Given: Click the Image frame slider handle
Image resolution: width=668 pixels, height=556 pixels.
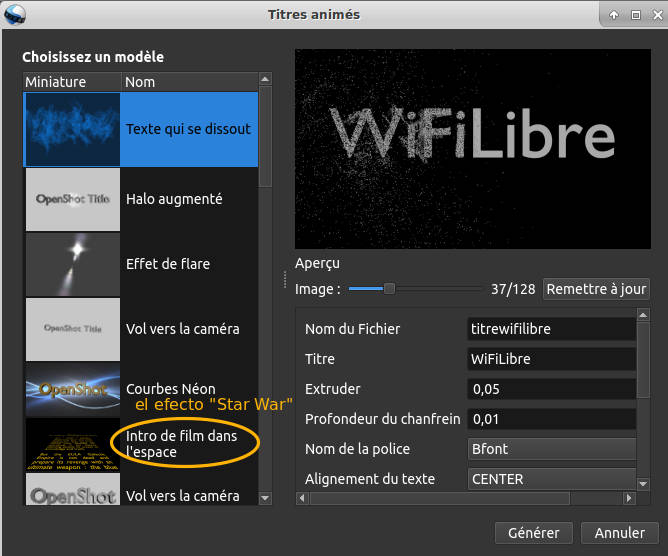Looking at the screenshot, I should coord(389,289).
